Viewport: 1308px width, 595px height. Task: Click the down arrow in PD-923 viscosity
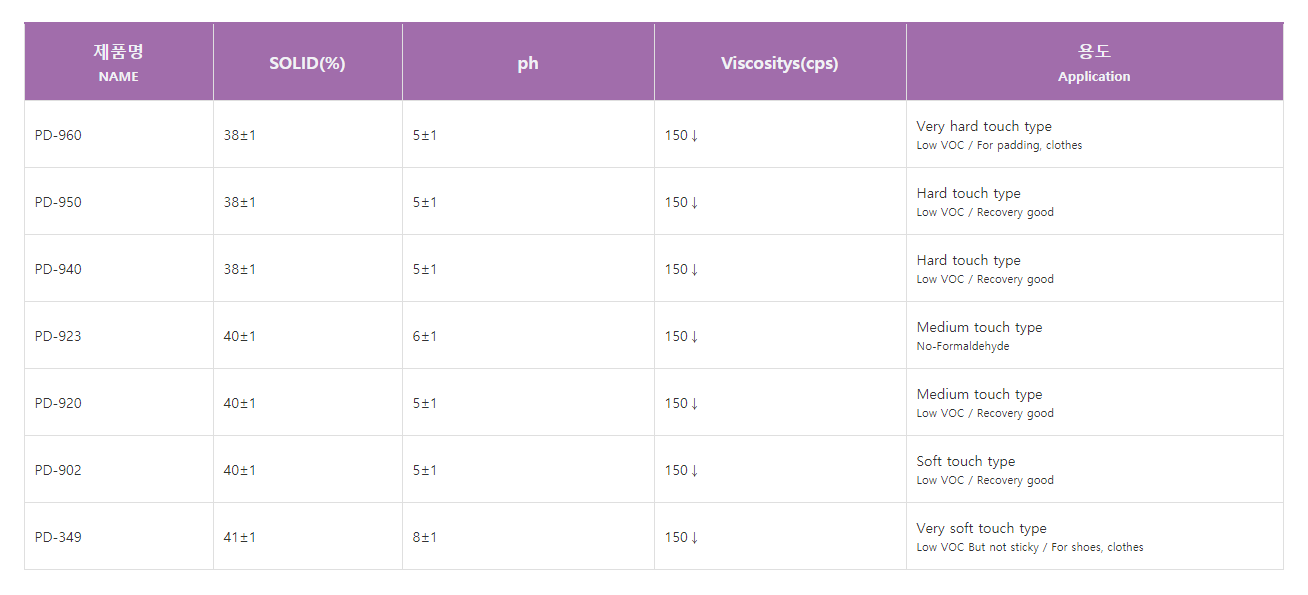694,337
